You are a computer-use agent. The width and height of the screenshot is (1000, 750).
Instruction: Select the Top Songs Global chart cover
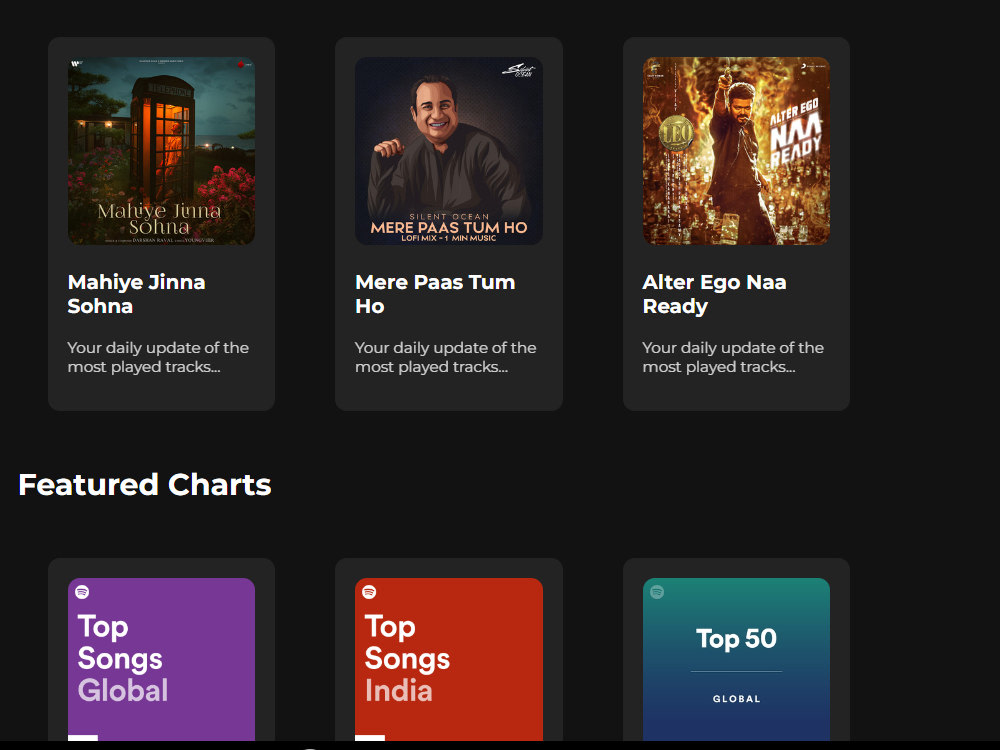point(161,659)
